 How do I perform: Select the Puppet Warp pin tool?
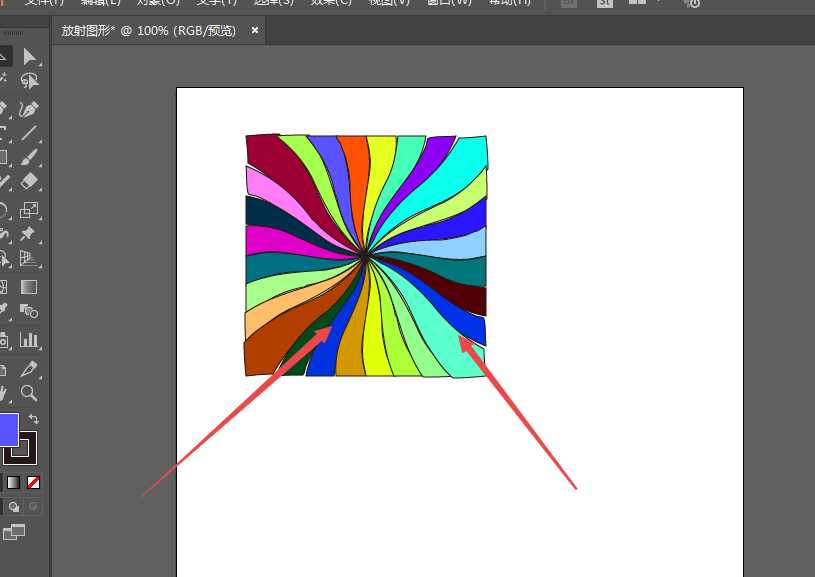point(29,234)
